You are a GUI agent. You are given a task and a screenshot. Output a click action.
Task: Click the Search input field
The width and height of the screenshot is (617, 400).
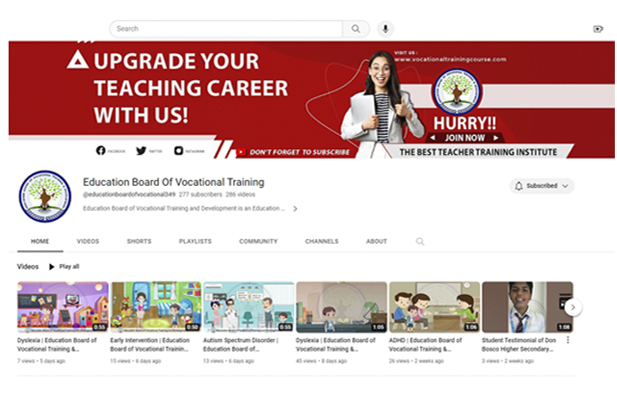click(226, 29)
